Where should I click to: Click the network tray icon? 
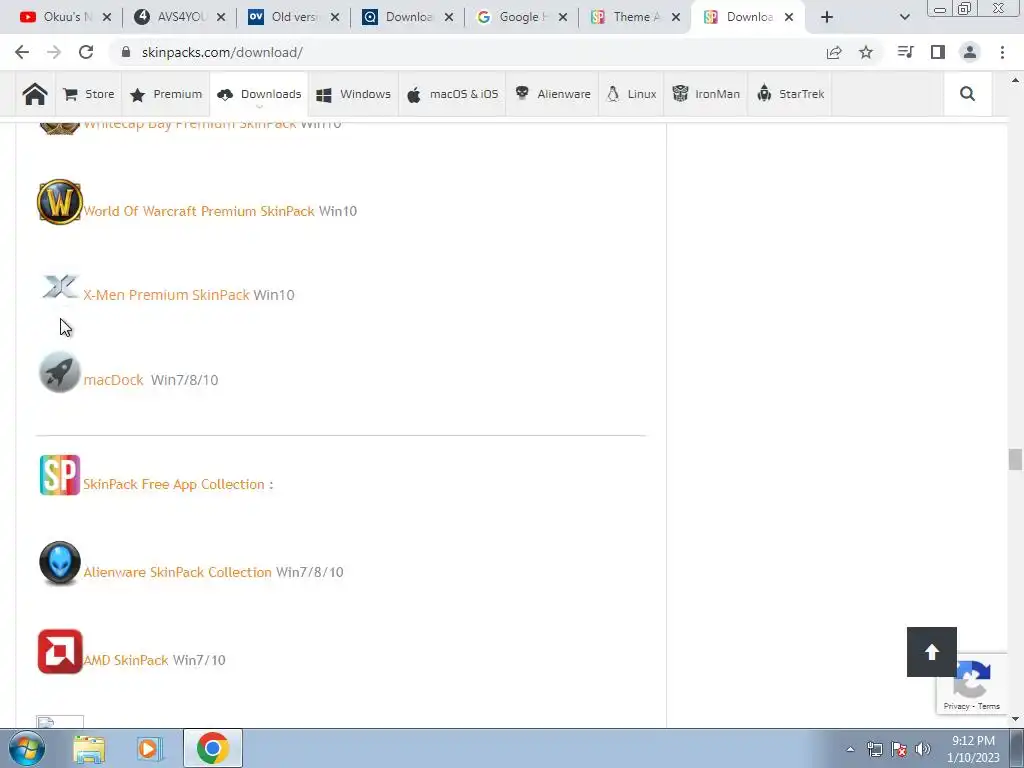(874, 749)
